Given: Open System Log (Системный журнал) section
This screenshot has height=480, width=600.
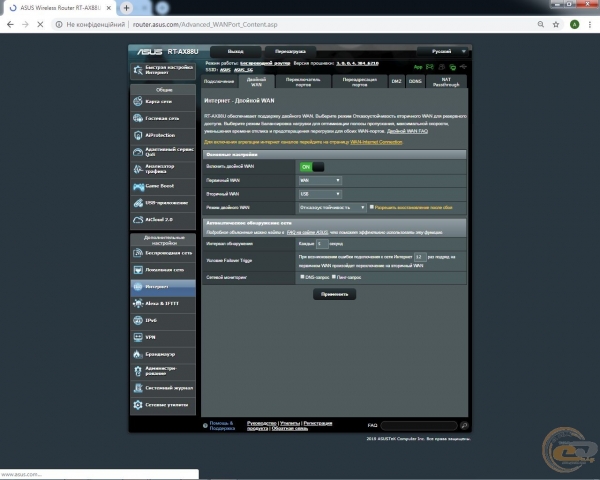Looking at the screenshot, I should 163,388.
